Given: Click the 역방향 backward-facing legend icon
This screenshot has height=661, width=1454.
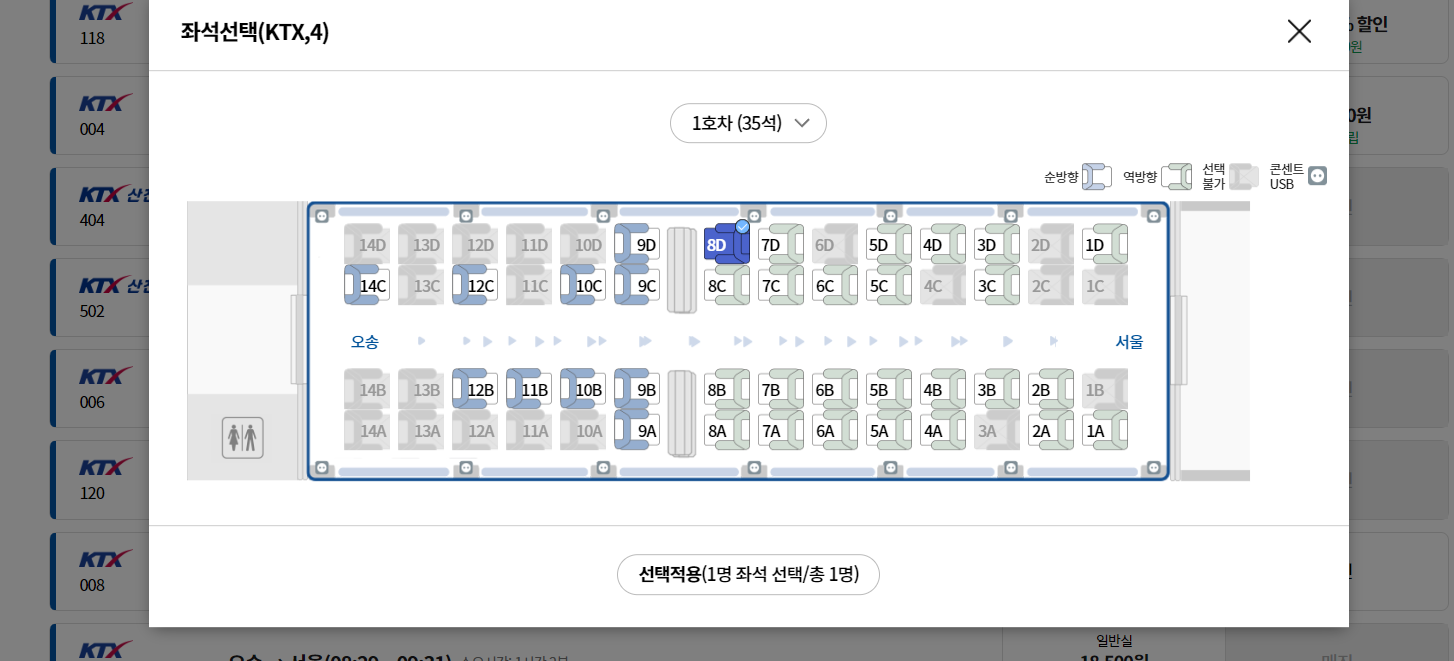Looking at the screenshot, I should (1176, 177).
